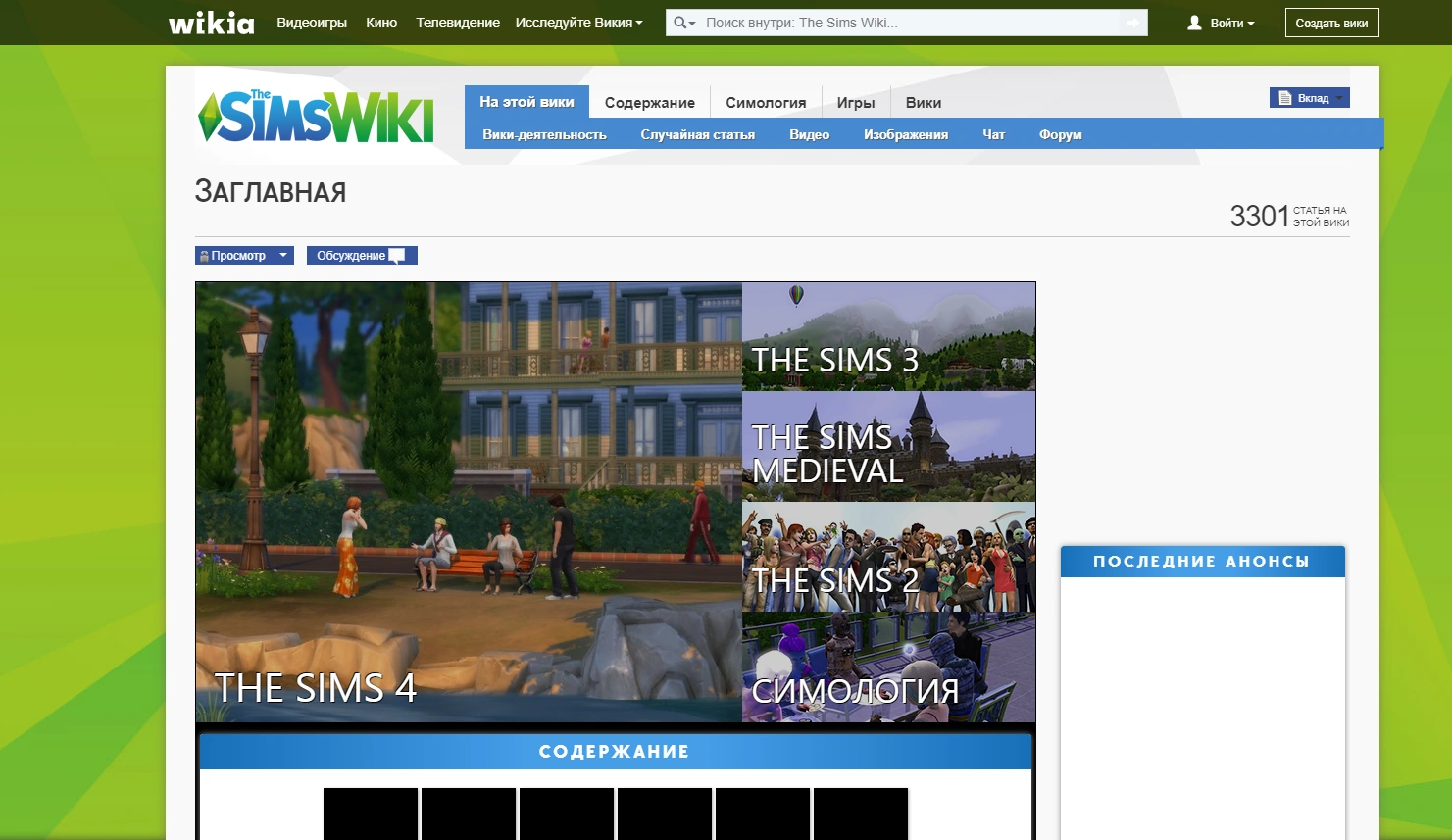This screenshot has width=1452, height=840.
Task: Open The Sims 4 banner image
Action: pyautogui.click(x=469, y=502)
